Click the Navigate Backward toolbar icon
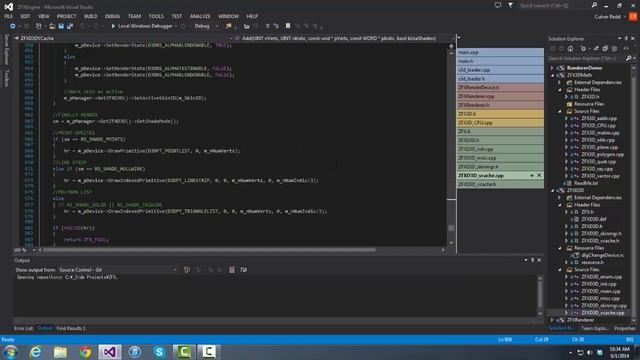The image size is (640, 360). (x=13, y=26)
